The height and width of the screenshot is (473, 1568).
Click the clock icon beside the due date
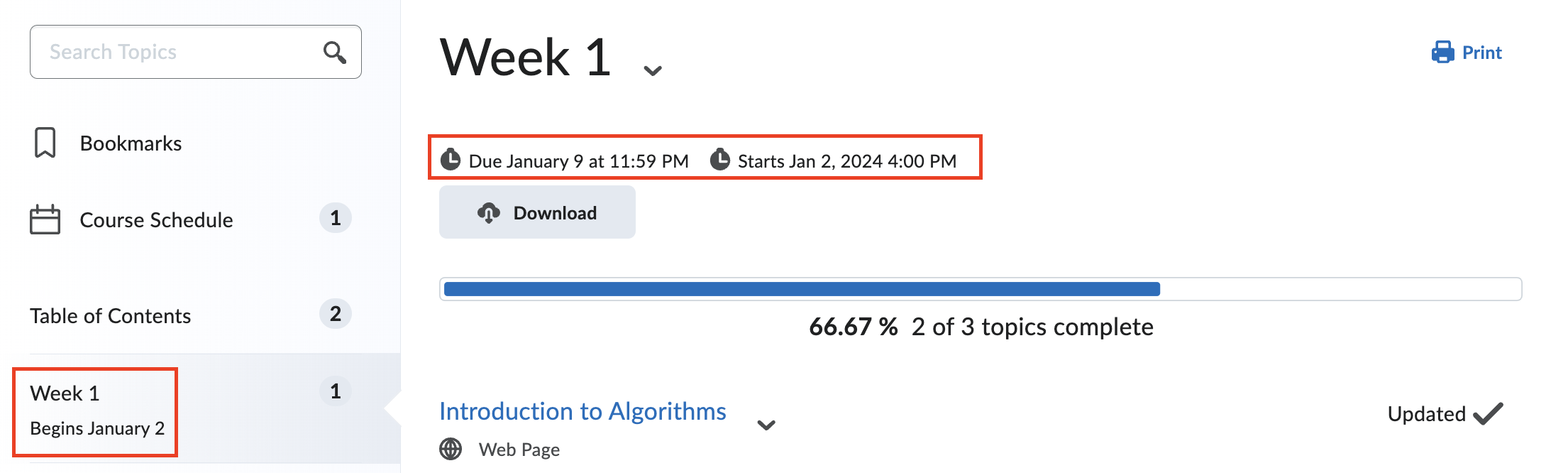coord(452,160)
